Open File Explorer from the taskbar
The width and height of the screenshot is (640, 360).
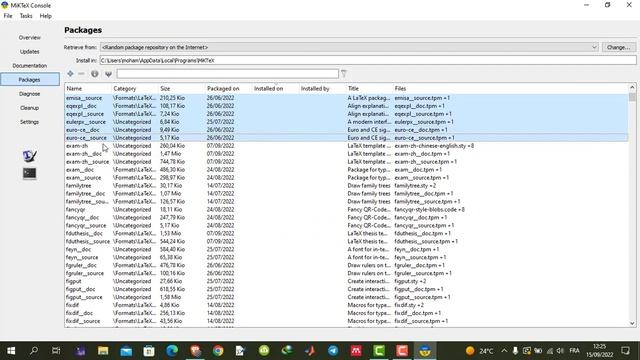(103, 351)
